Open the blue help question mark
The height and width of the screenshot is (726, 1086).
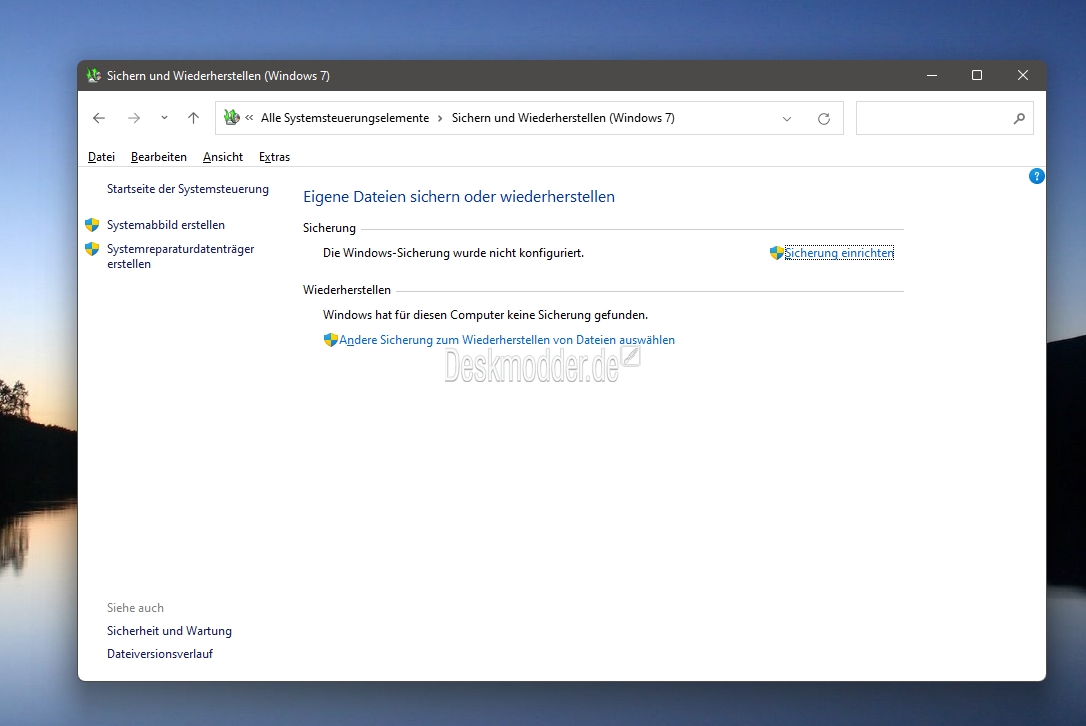1036,176
